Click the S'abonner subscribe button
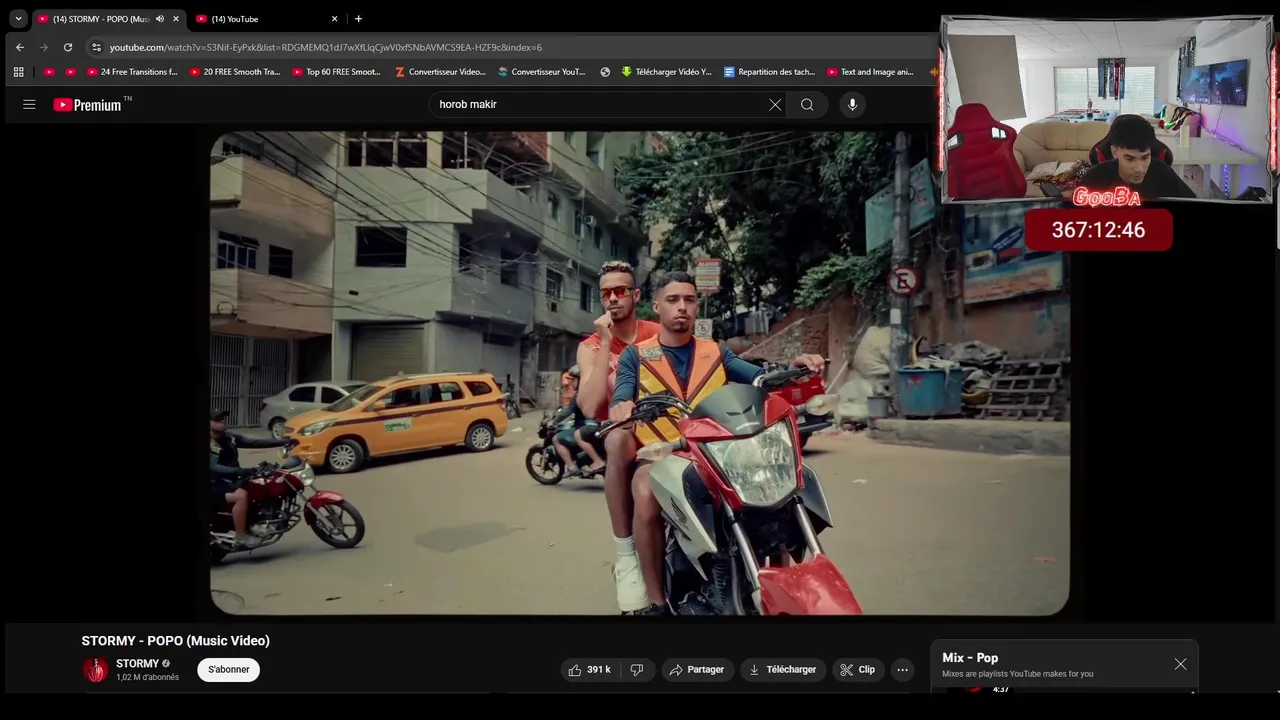This screenshot has height=720, width=1280. tap(229, 670)
